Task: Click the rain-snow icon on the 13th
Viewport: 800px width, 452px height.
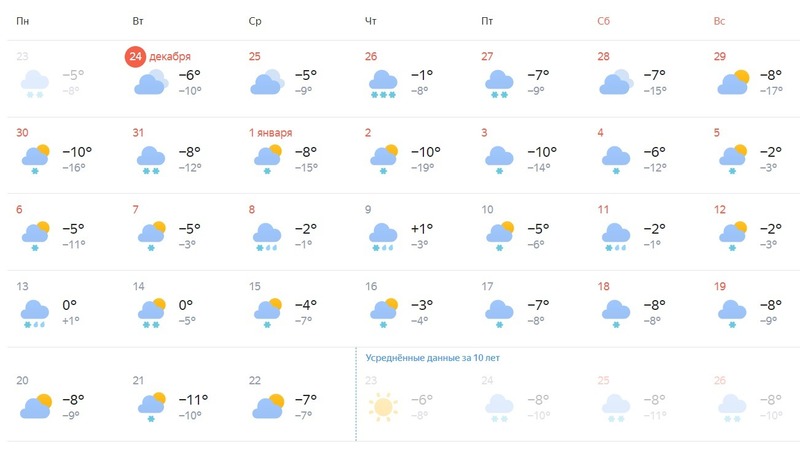Action: [x=35, y=314]
